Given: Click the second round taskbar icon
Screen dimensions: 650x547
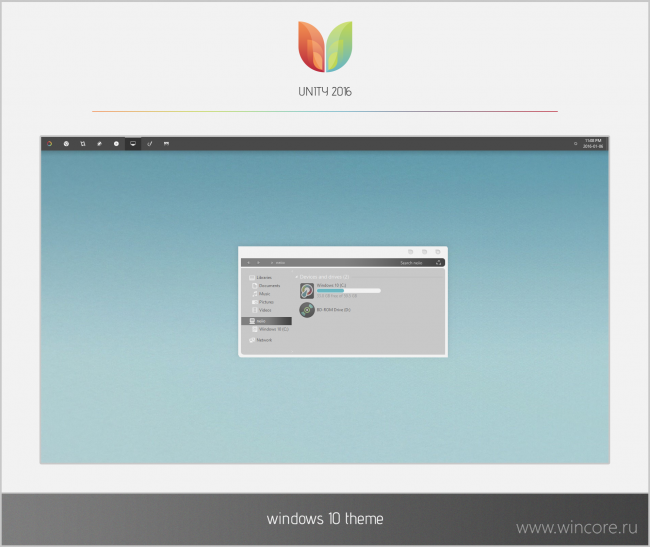Looking at the screenshot, I should click(66, 144).
